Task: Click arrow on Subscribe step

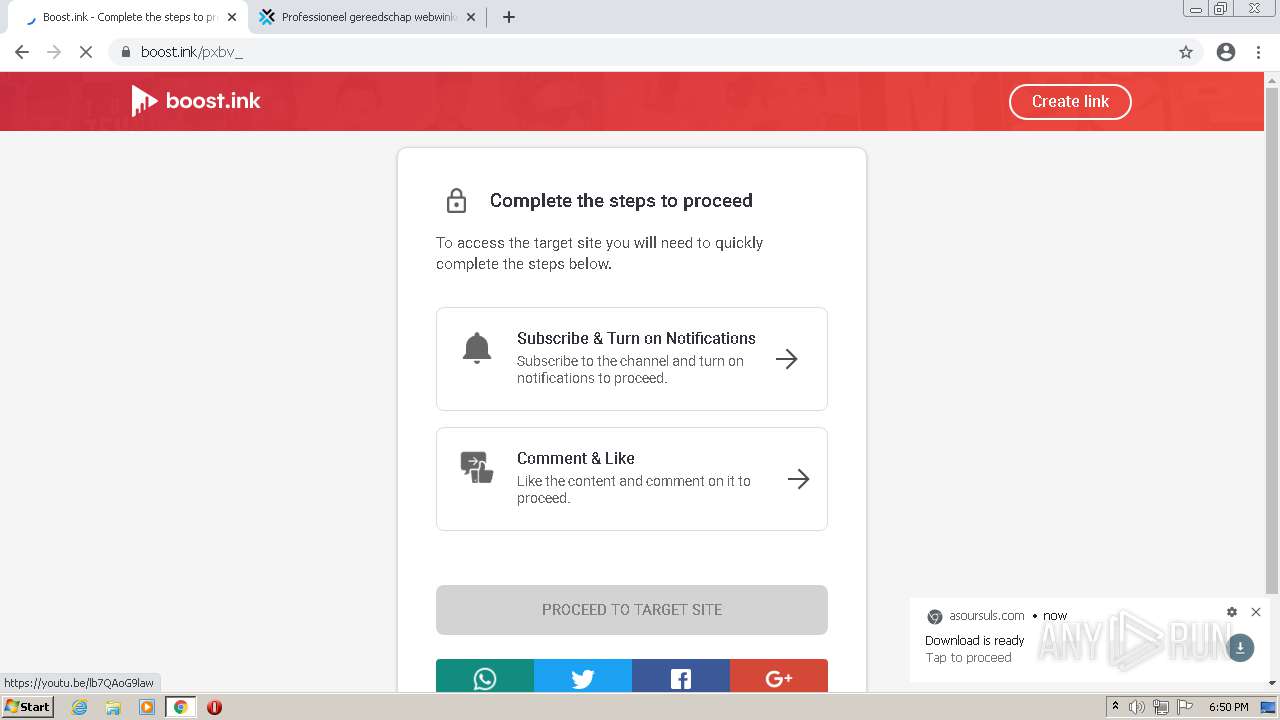Action: point(787,359)
